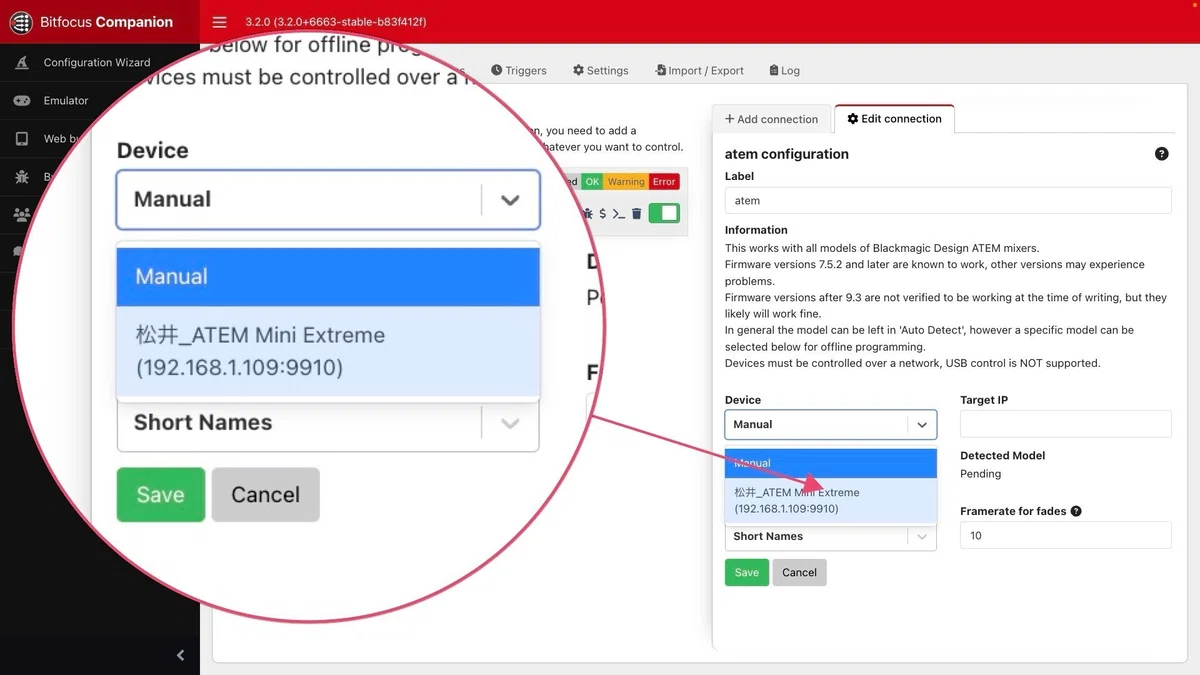
Task: Click the help icon beside Framerate for fades
Action: click(x=1076, y=511)
